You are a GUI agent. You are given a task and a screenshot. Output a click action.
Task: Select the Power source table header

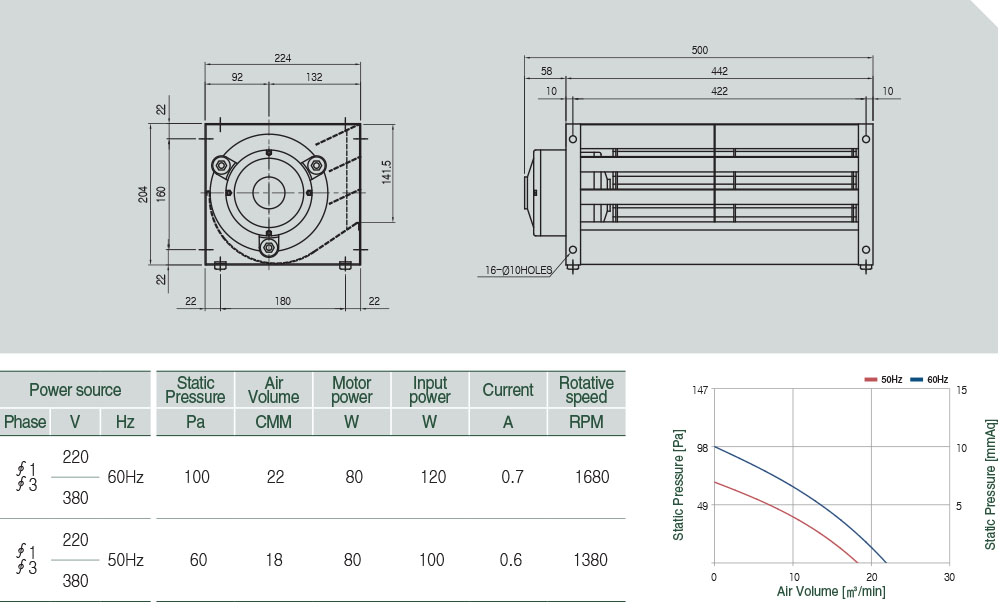(75, 390)
